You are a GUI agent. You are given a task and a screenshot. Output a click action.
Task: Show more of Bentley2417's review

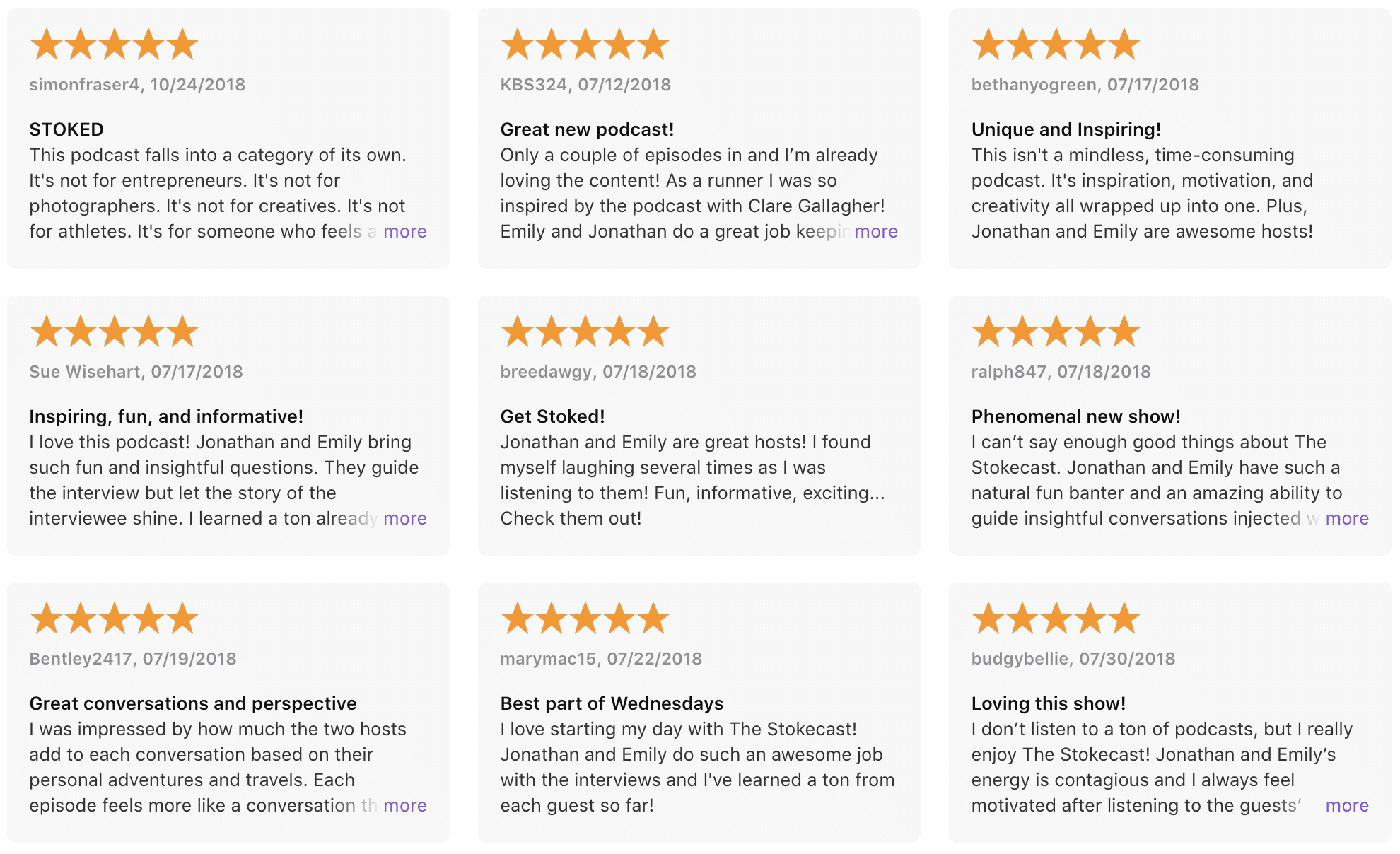(x=404, y=805)
